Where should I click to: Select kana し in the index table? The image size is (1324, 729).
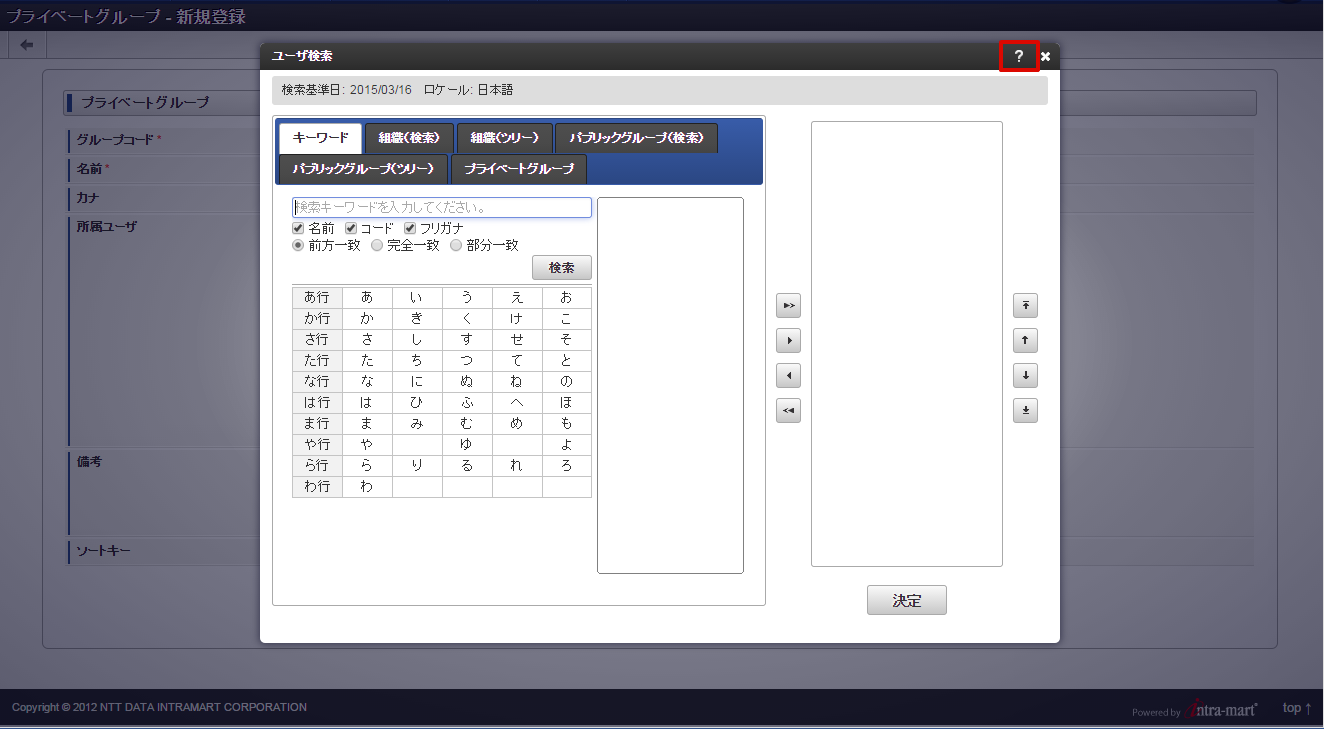pos(417,340)
